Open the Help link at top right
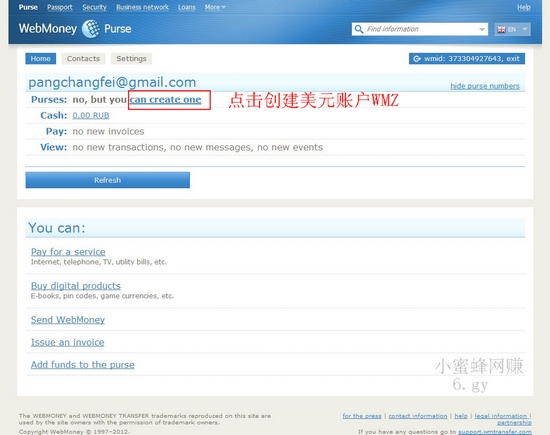Viewport: 550px width, 435px height. tap(524, 7)
